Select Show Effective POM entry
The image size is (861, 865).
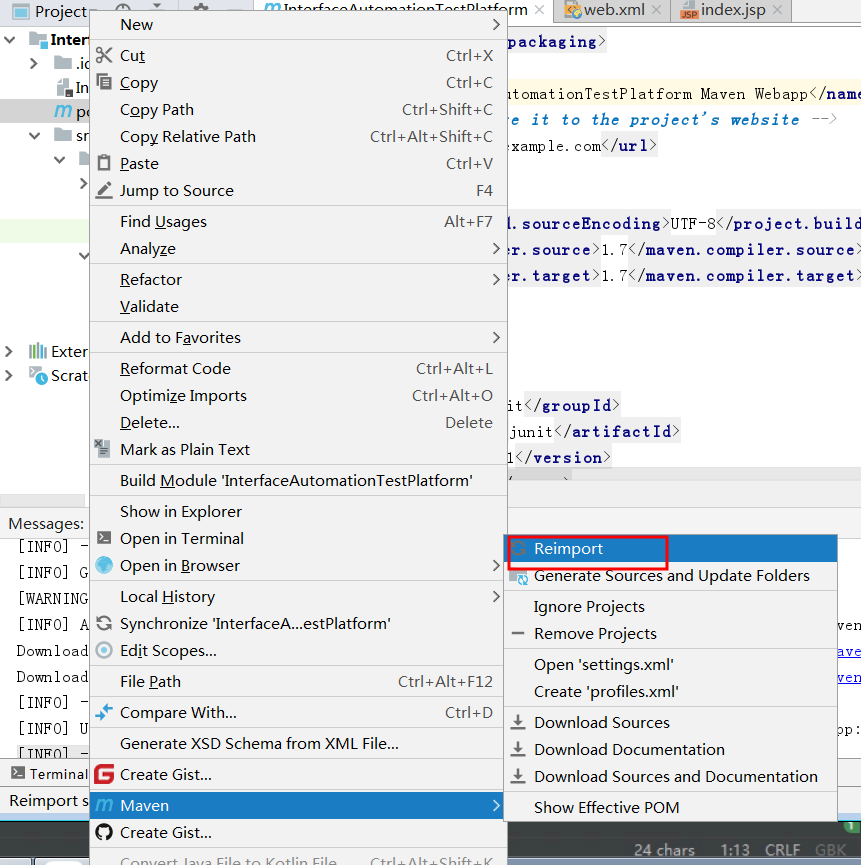click(x=671, y=807)
